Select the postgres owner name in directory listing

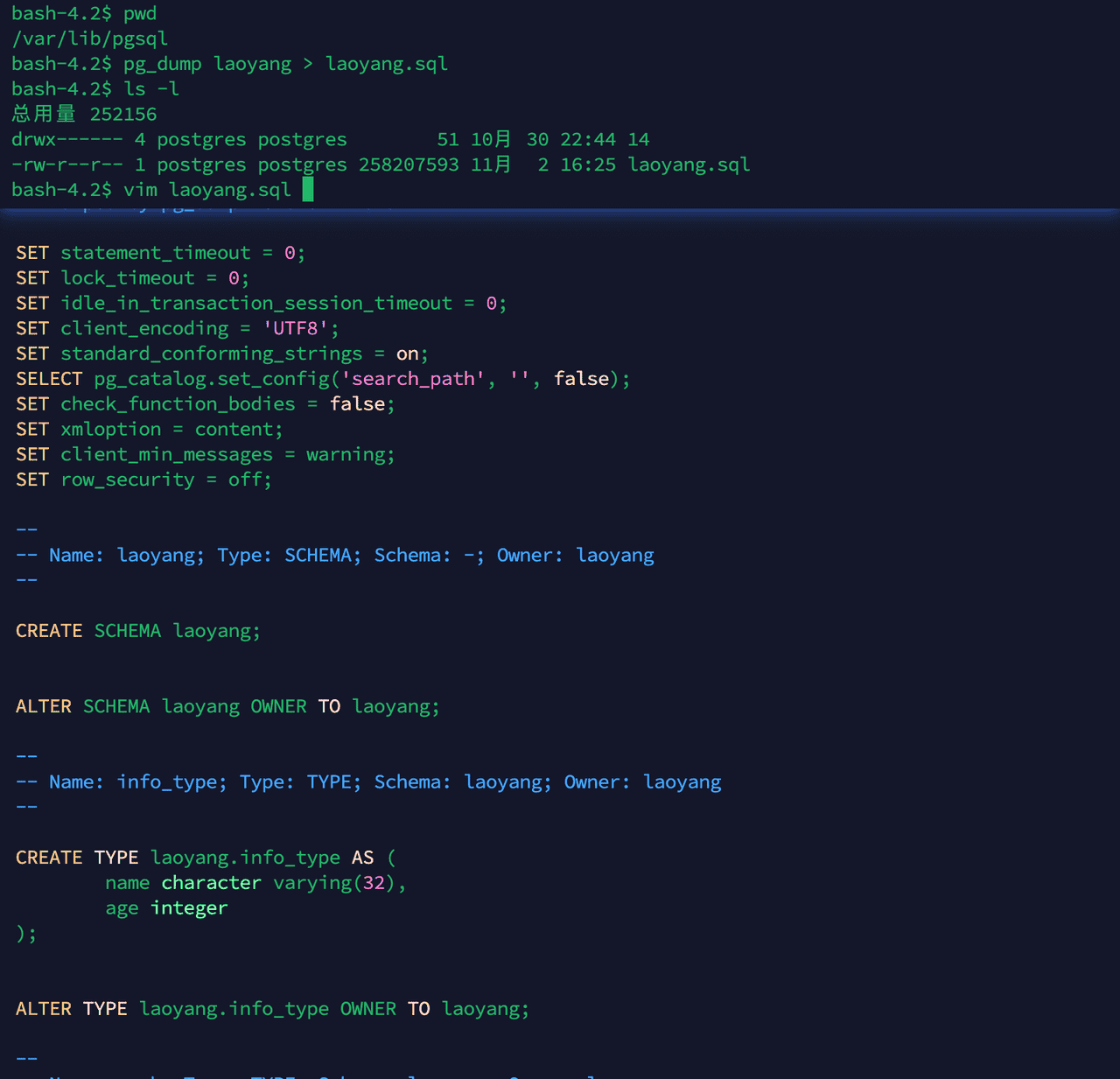point(200,139)
